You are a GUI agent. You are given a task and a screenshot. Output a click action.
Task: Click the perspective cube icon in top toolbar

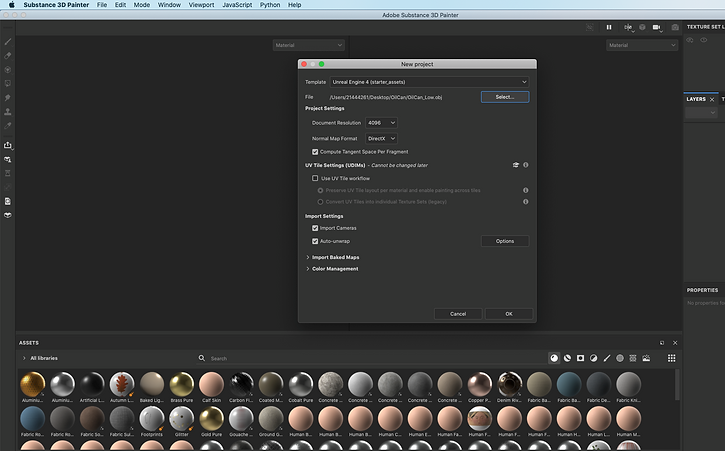tap(642, 27)
